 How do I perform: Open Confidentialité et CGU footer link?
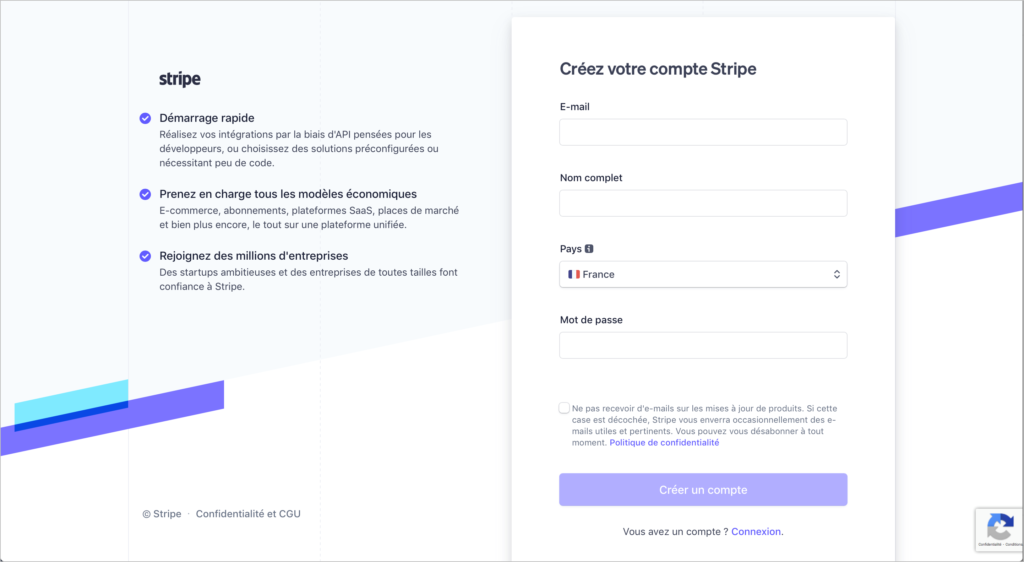(x=248, y=514)
